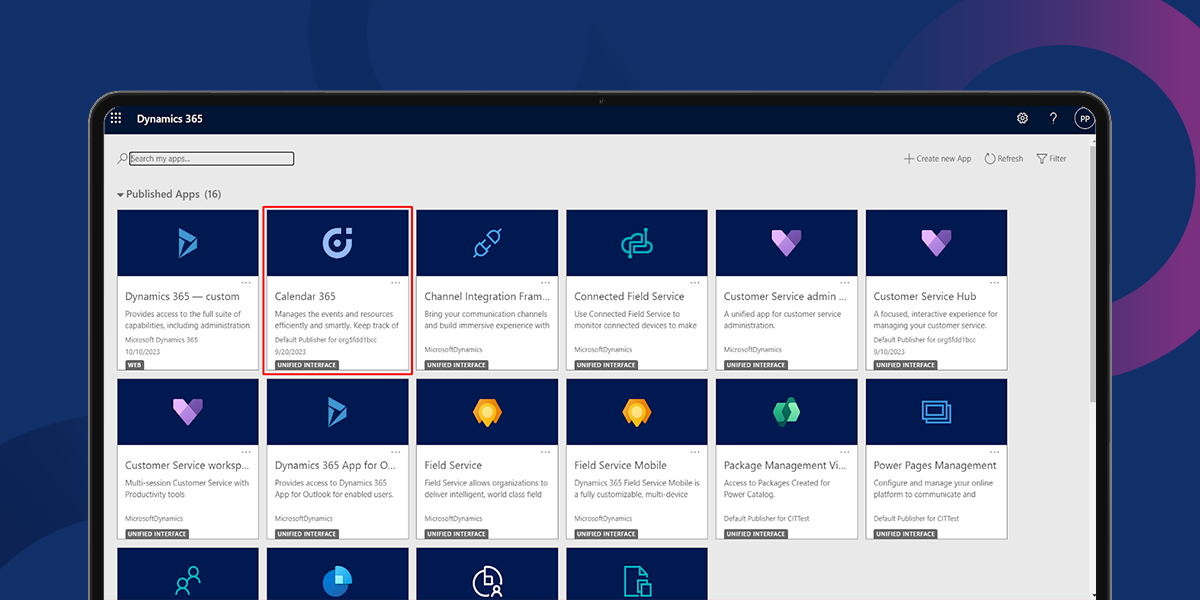1200x600 pixels.
Task: Click the Customer Service Hub title text
Action: [925, 296]
